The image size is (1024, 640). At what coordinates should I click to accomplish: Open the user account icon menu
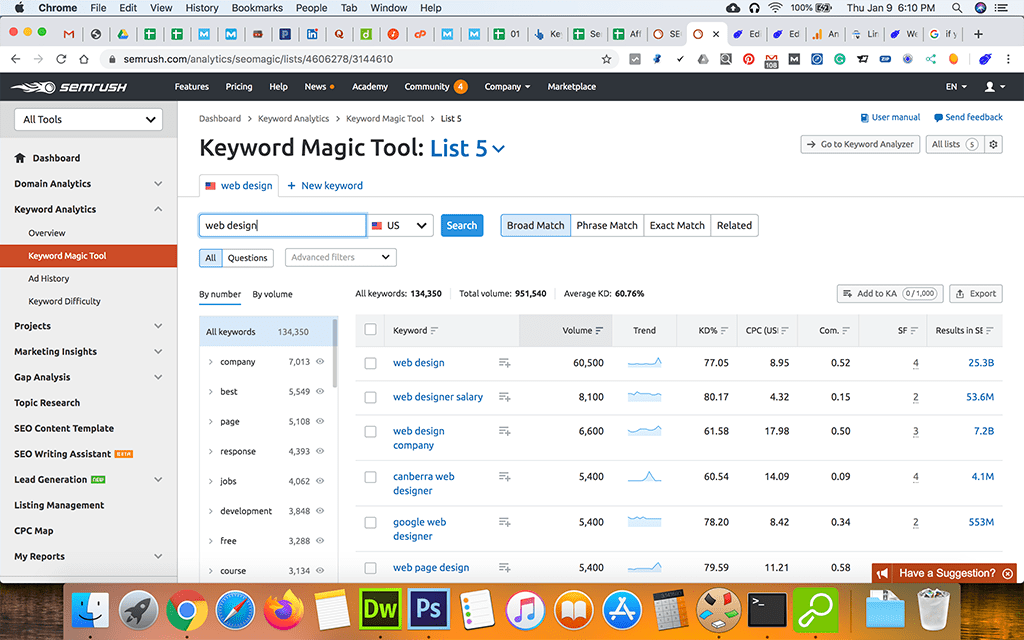(x=995, y=87)
